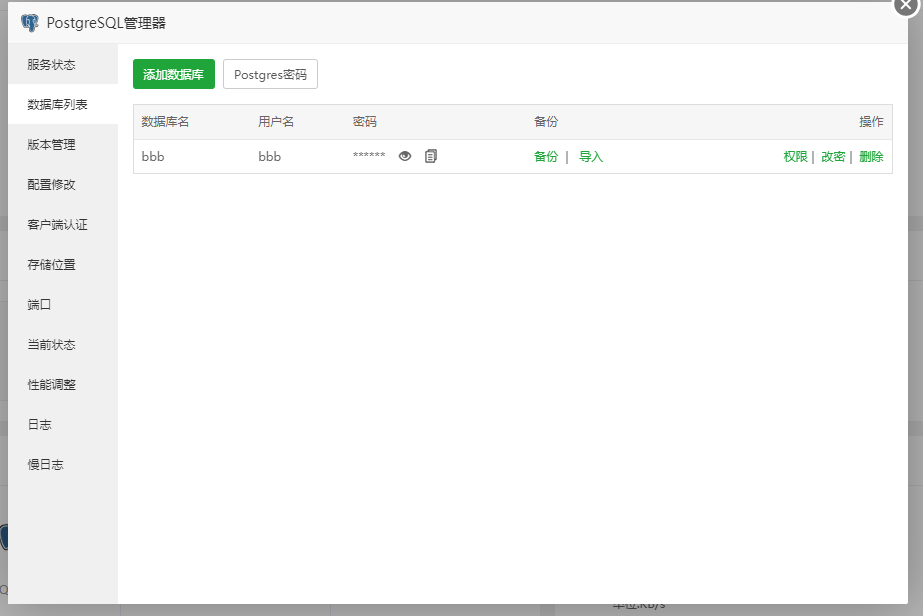Viewport: 923px width, 616px height.
Task: Open the 配置修改 tab
Action: tap(63, 184)
